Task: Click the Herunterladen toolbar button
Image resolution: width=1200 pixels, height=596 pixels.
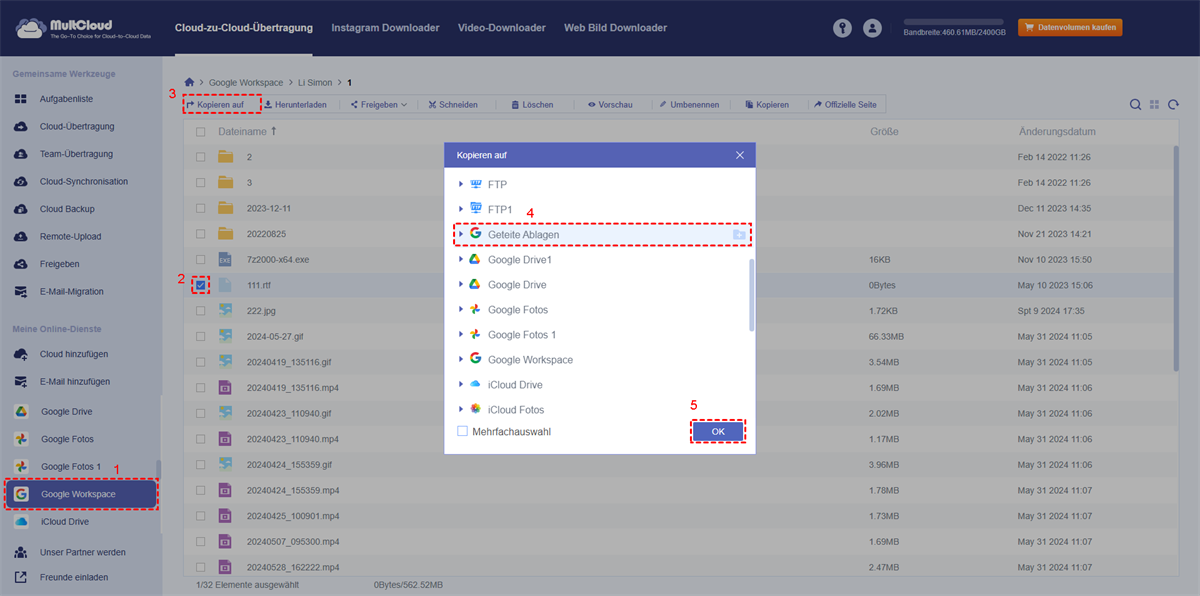Action: coord(295,104)
